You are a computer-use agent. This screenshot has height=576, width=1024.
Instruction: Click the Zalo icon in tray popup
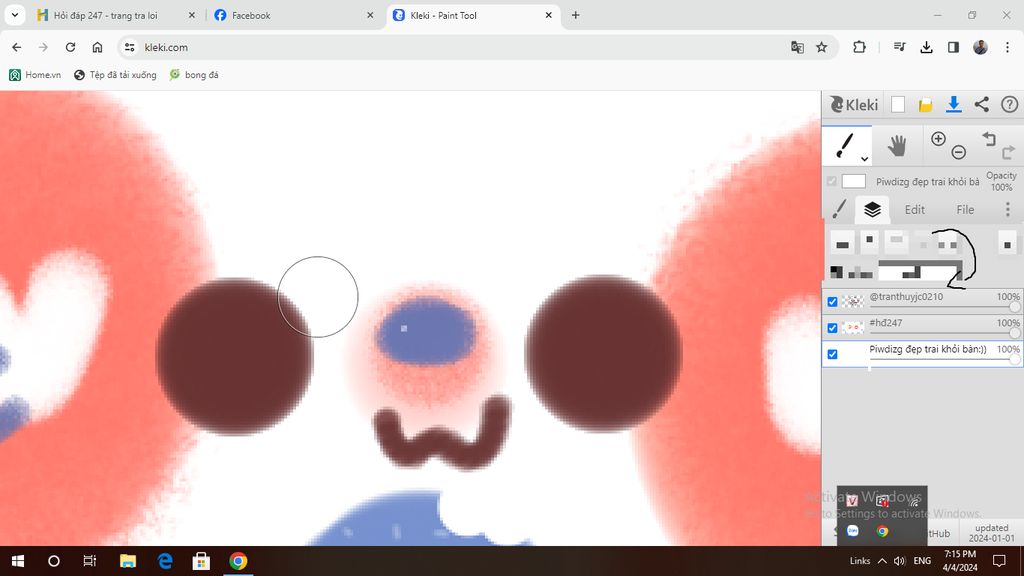coord(853,531)
